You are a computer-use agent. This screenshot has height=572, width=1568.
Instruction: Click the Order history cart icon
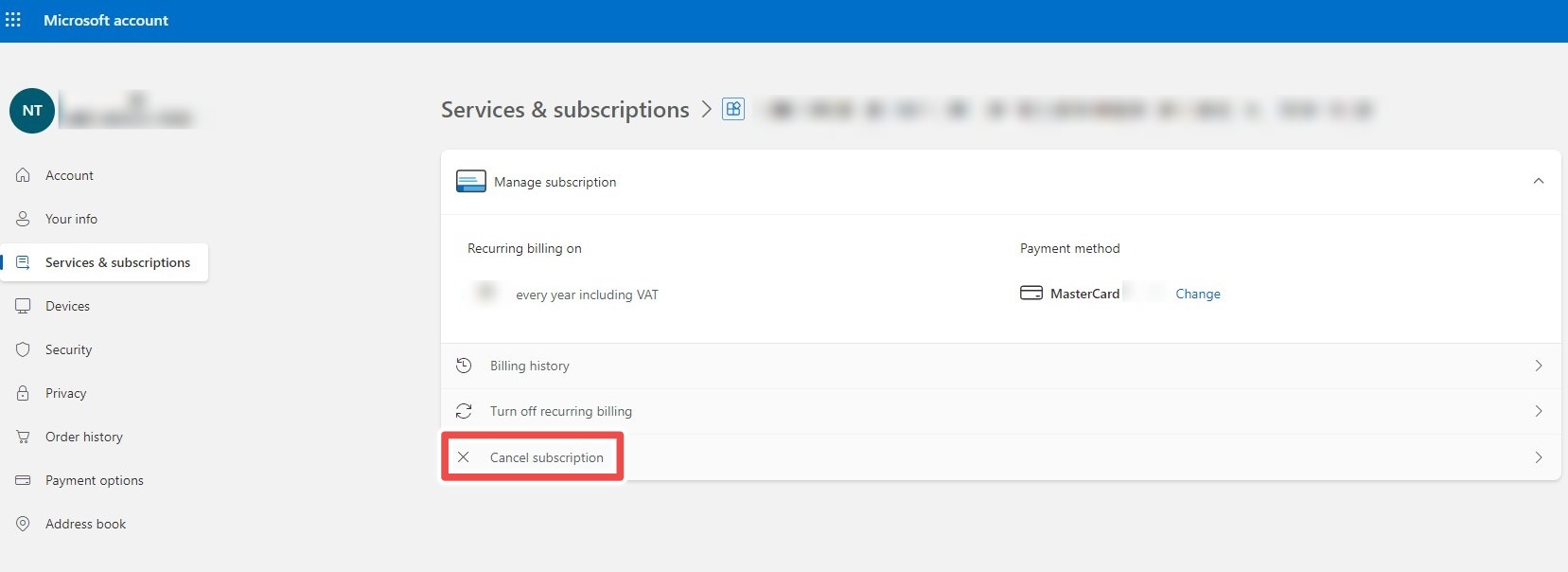23,437
